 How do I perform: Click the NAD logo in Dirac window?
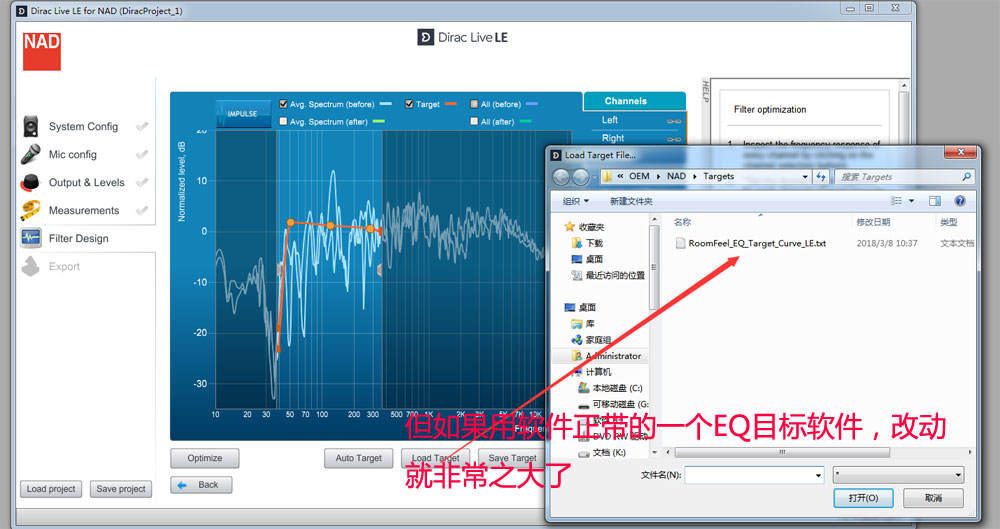[42, 51]
